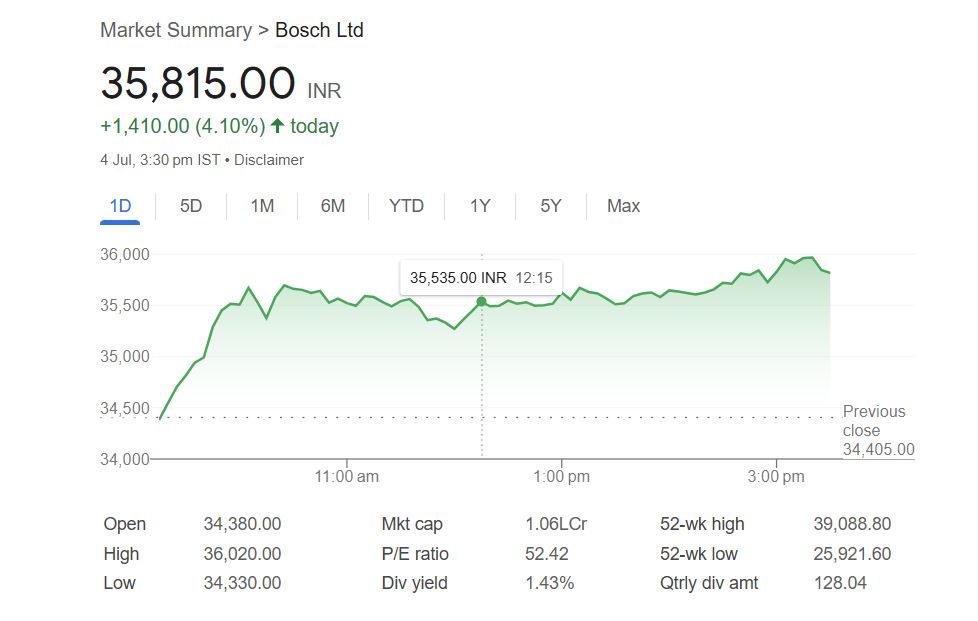The image size is (978, 621).
Task: Click the green chart data point marker
Action: (x=481, y=301)
